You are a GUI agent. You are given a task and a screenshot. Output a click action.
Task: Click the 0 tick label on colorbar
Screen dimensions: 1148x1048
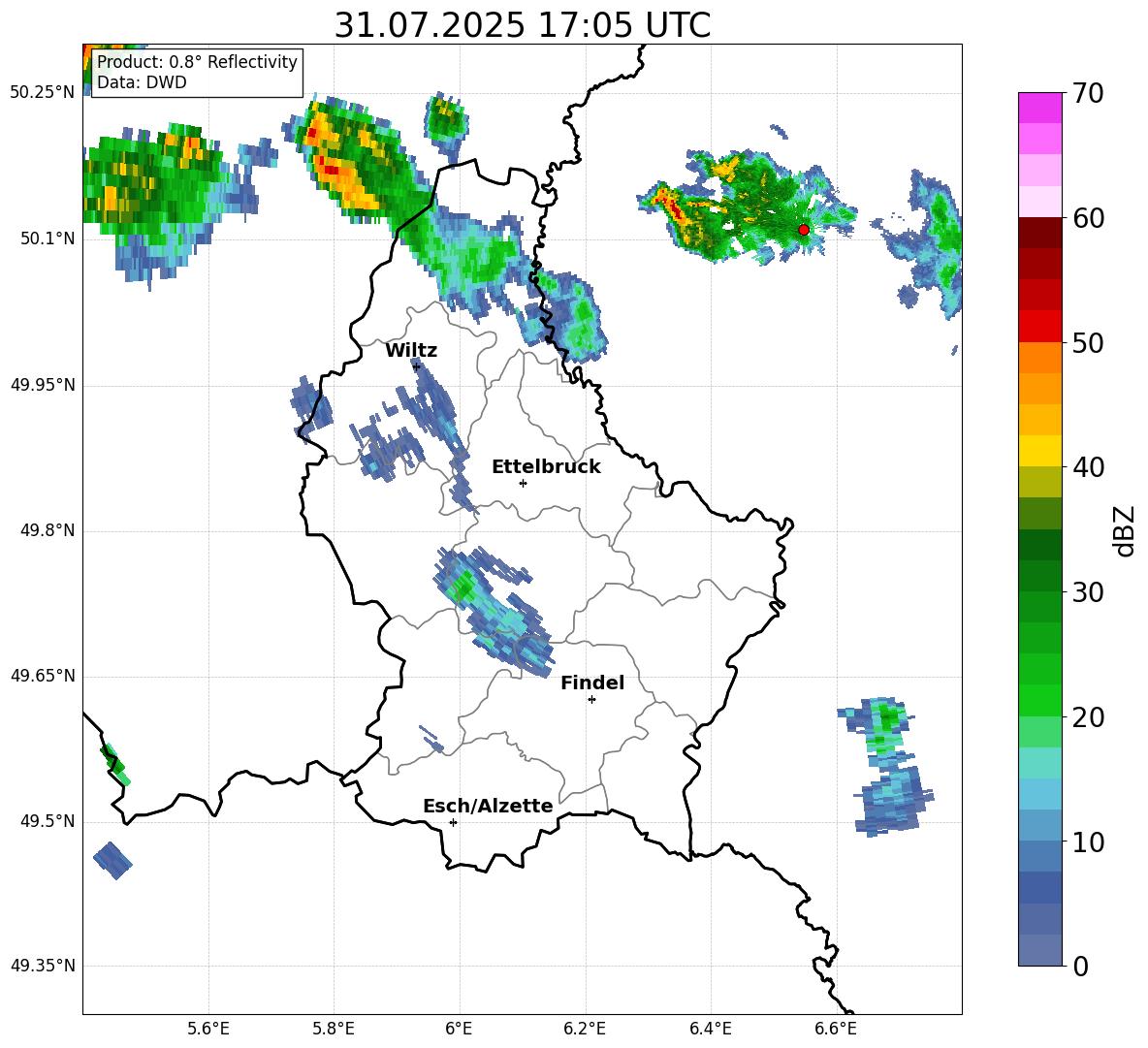coord(1080,966)
